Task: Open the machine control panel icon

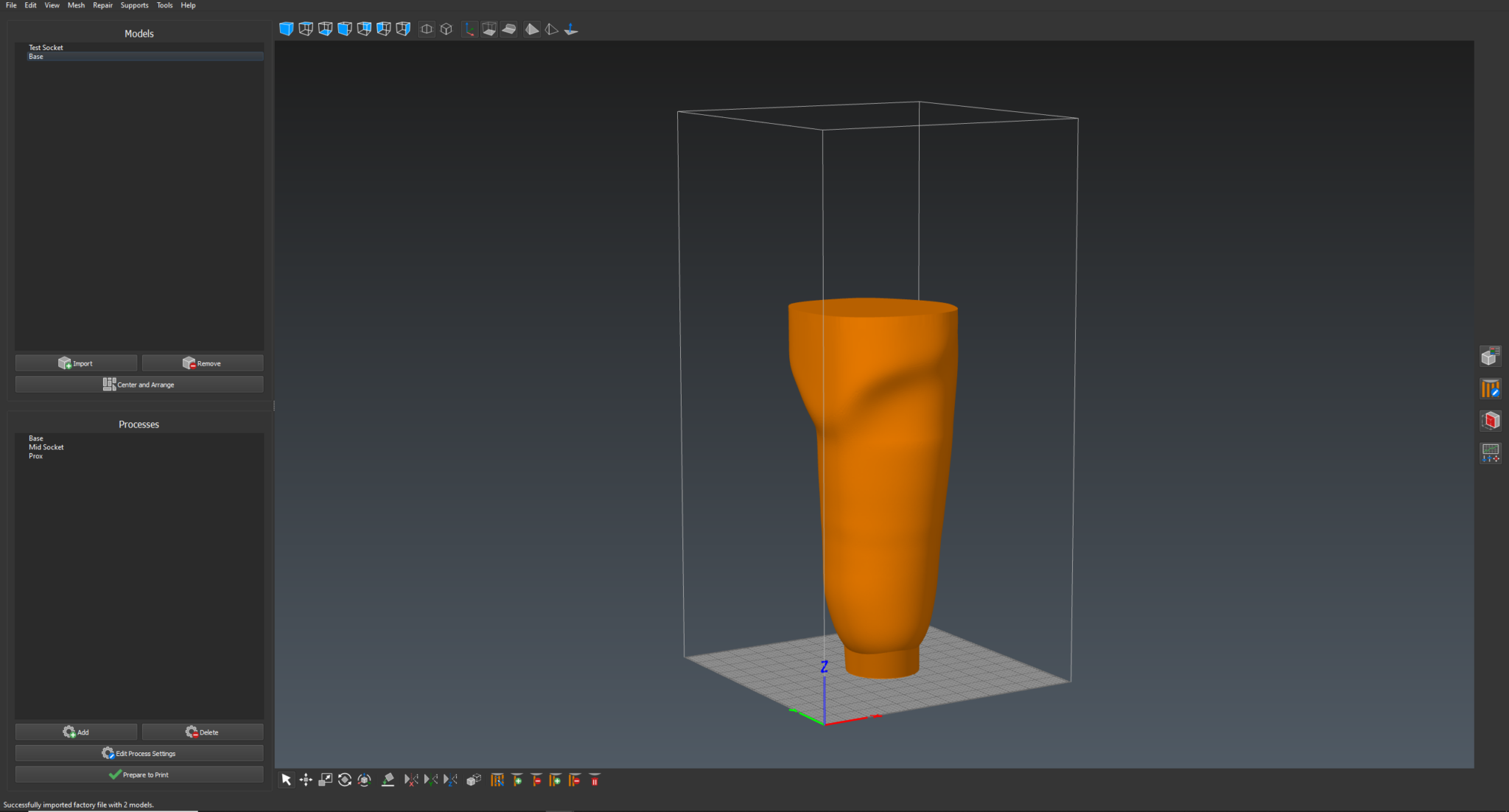Action: (x=1491, y=452)
